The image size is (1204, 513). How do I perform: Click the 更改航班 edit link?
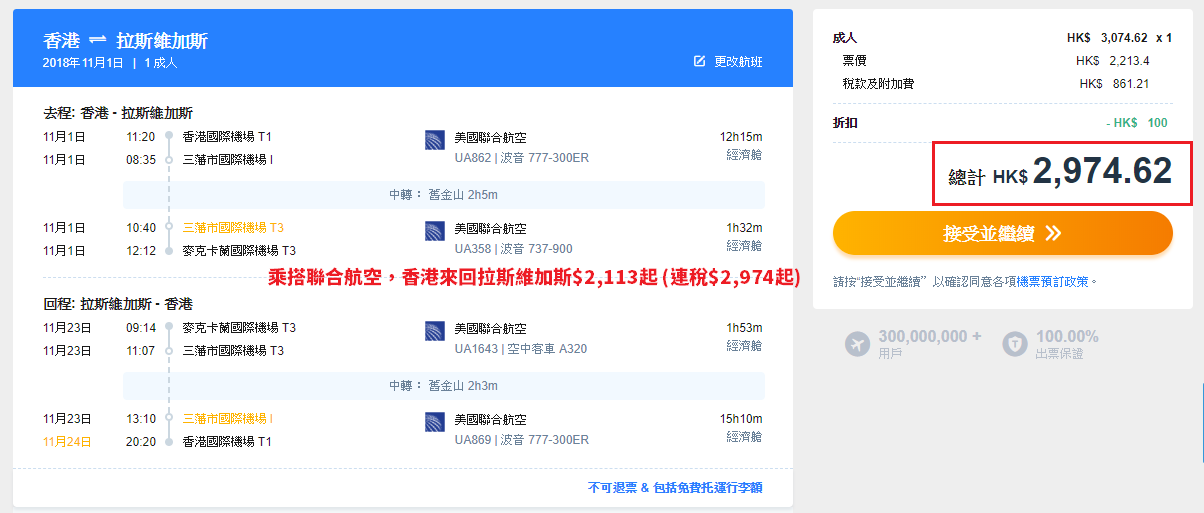tap(727, 61)
